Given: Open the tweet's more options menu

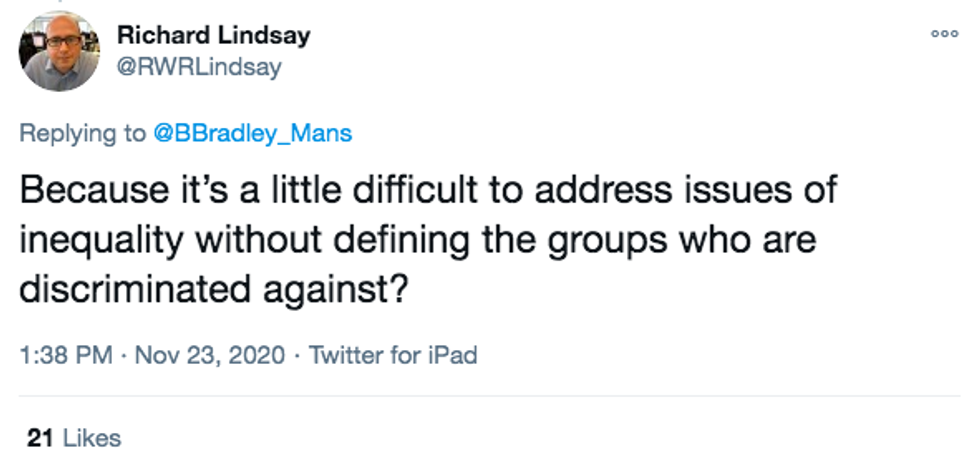Looking at the screenshot, I should (x=943, y=34).
